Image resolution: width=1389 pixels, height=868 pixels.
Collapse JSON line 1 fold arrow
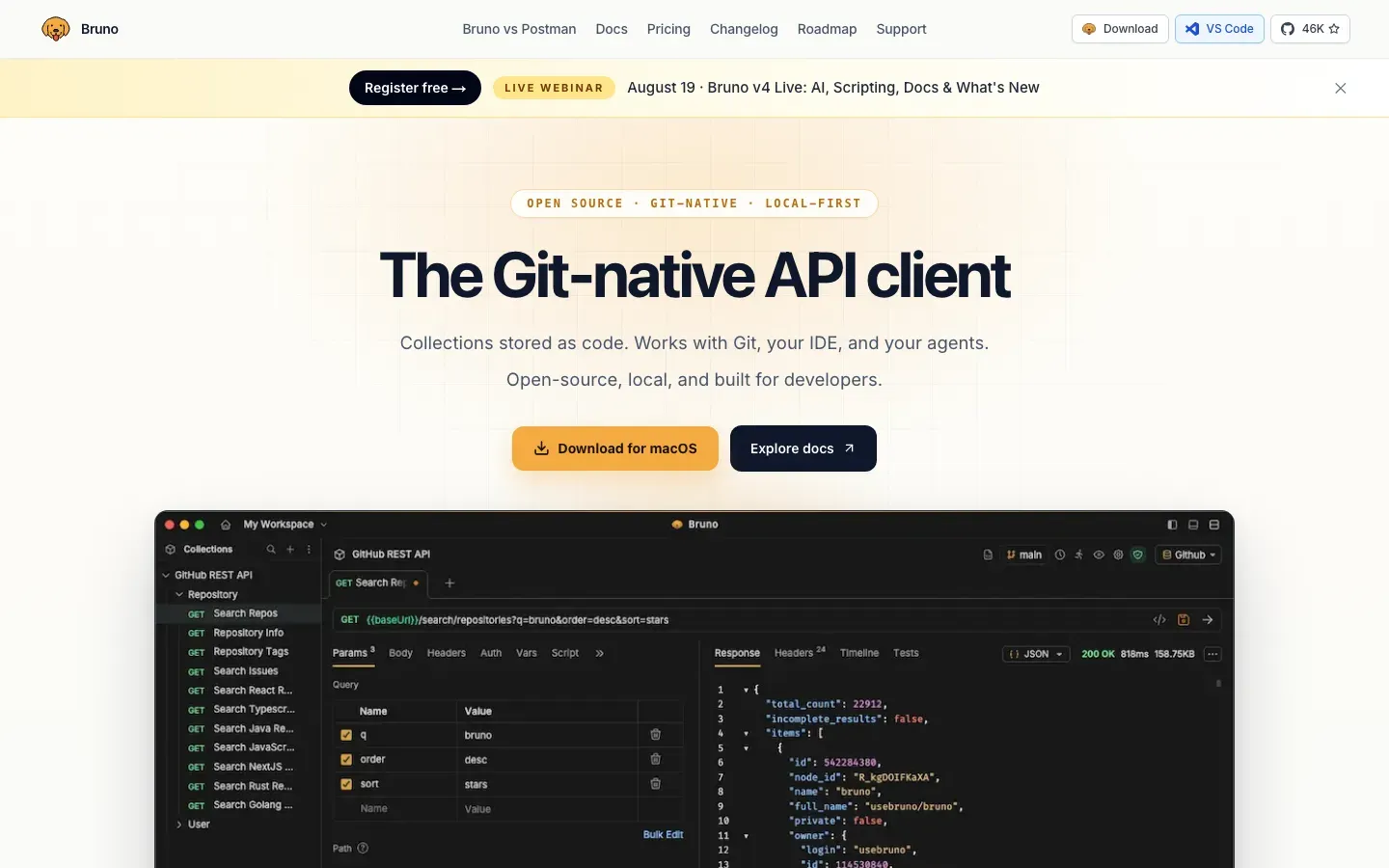[746, 690]
